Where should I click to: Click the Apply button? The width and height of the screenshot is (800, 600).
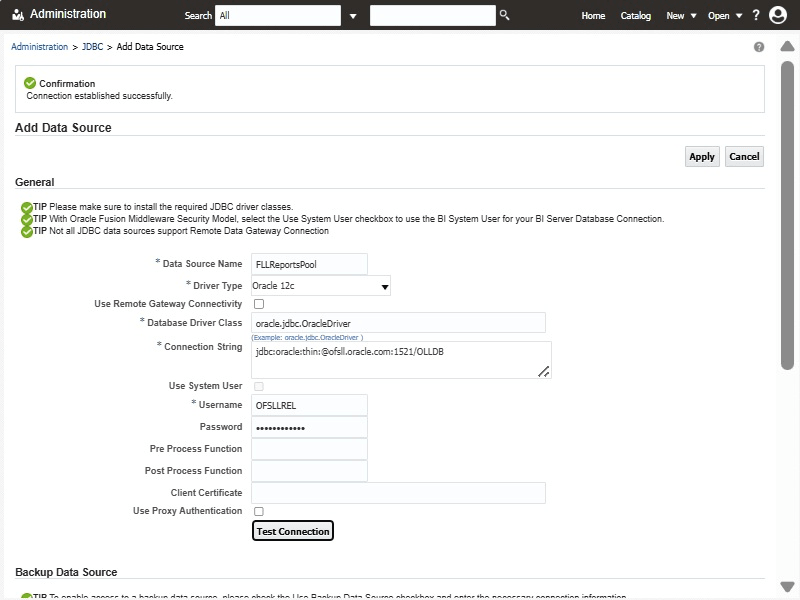coord(702,156)
